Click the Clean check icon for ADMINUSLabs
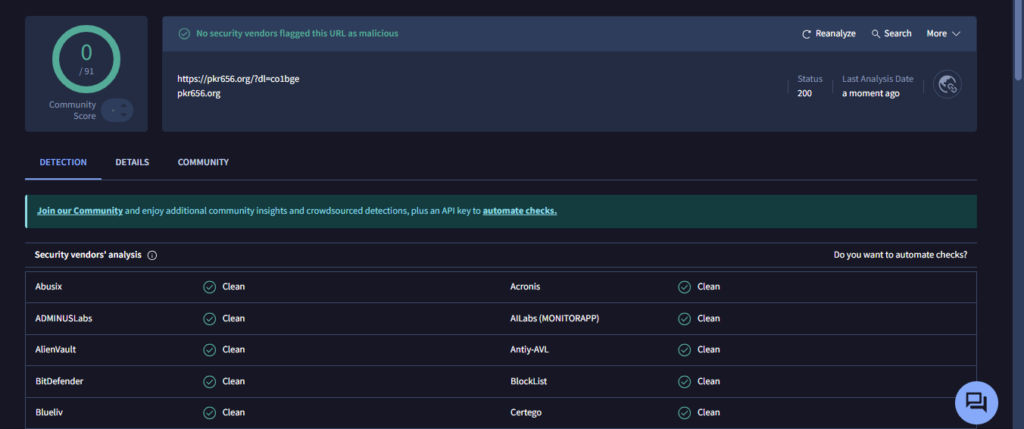Image resolution: width=1024 pixels, height=429 pixels. tap(210, 319)
